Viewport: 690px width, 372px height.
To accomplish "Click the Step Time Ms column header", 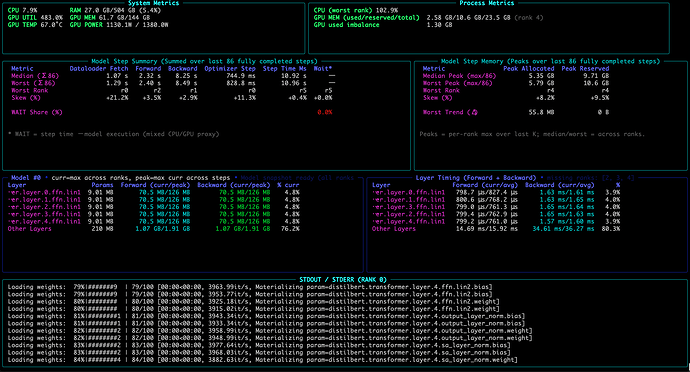I will coord(284,69).
